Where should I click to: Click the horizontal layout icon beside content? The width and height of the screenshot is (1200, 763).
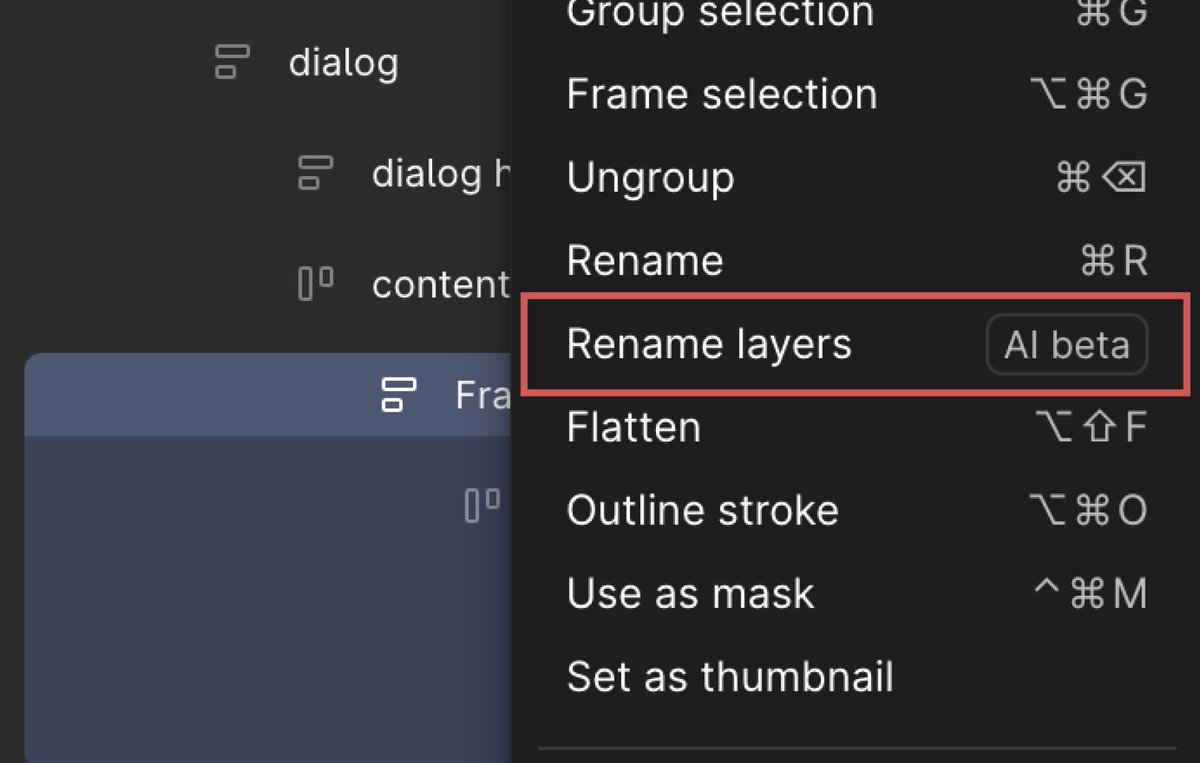315,285
